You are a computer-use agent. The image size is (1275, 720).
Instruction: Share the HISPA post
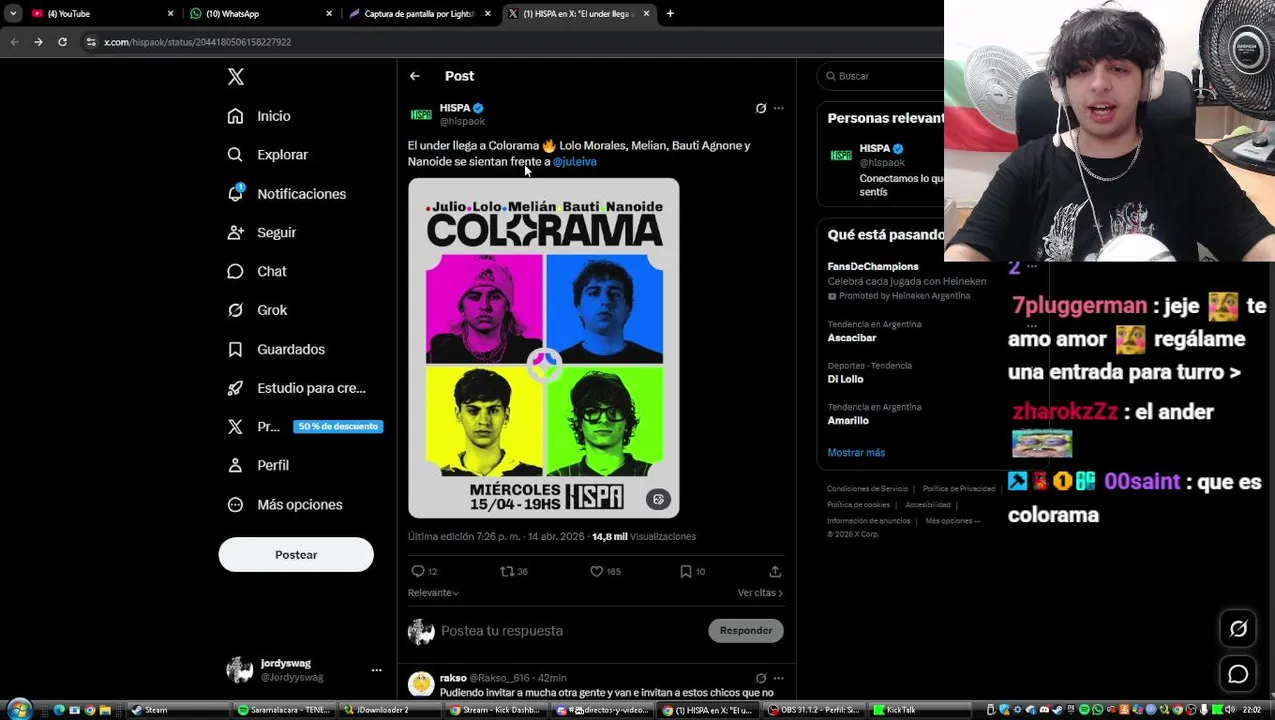coord(775,572)
